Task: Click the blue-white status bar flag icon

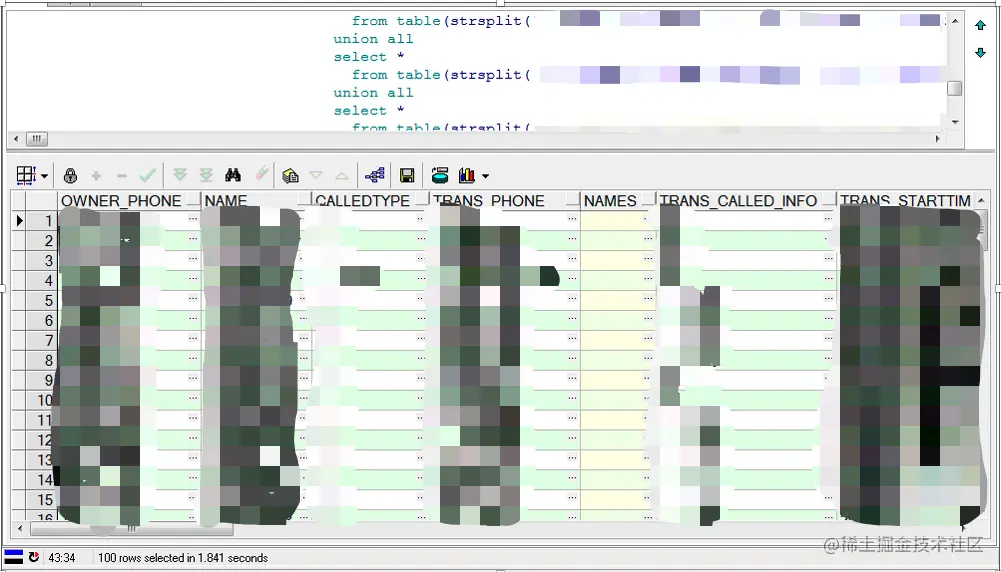Action: tap(14, 557)
